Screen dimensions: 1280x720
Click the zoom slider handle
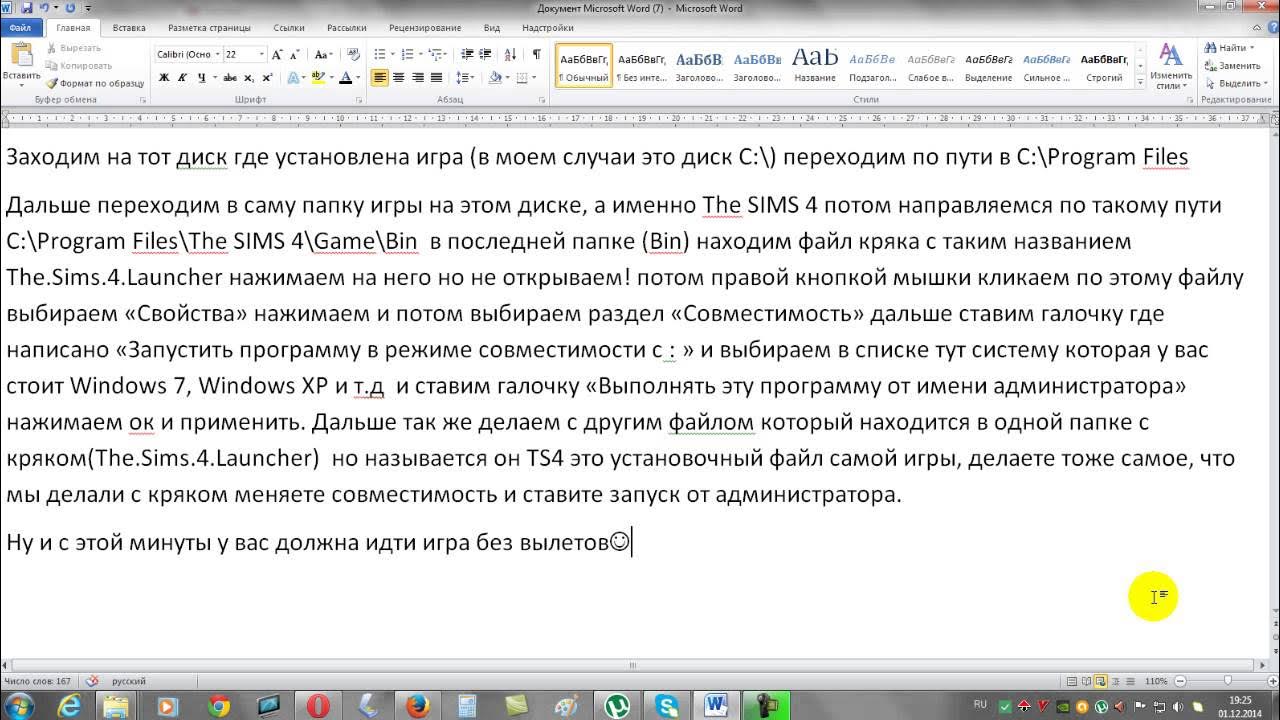pos(1229,681)
